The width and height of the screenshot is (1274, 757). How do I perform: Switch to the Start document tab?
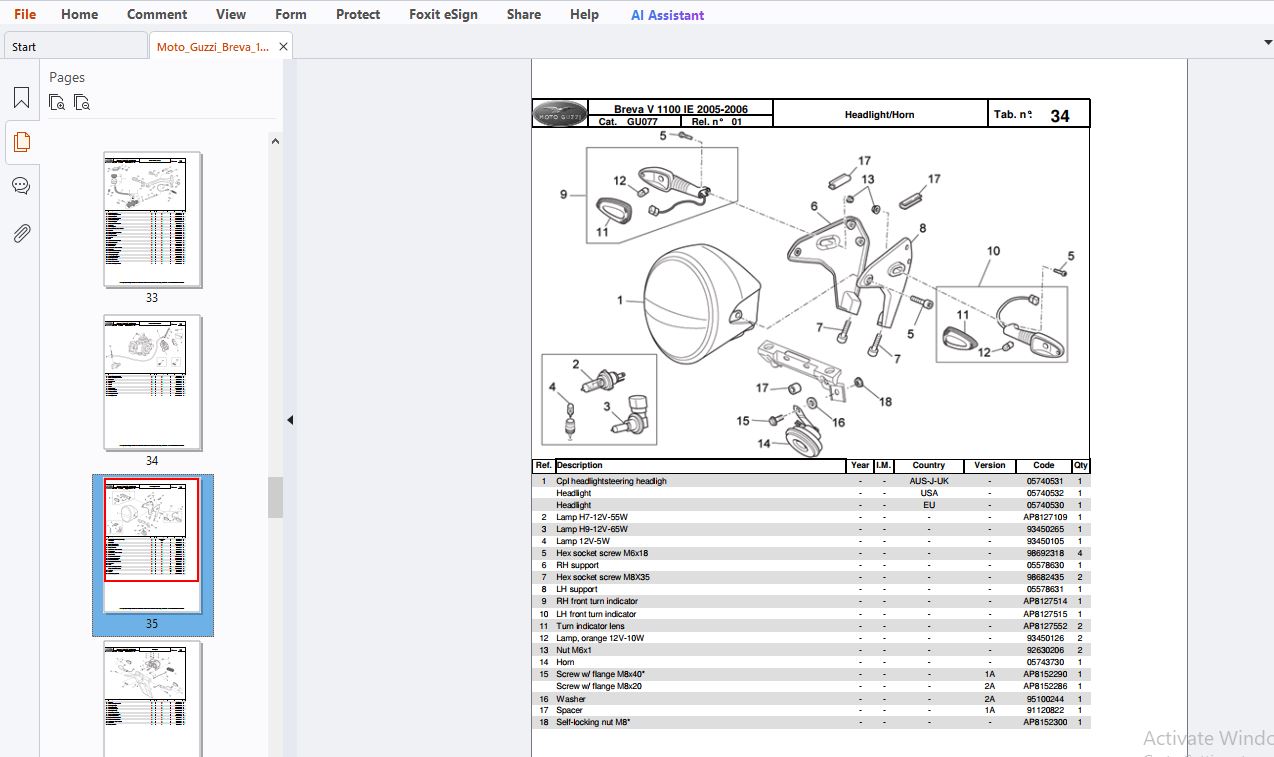[x=75, y=46]
